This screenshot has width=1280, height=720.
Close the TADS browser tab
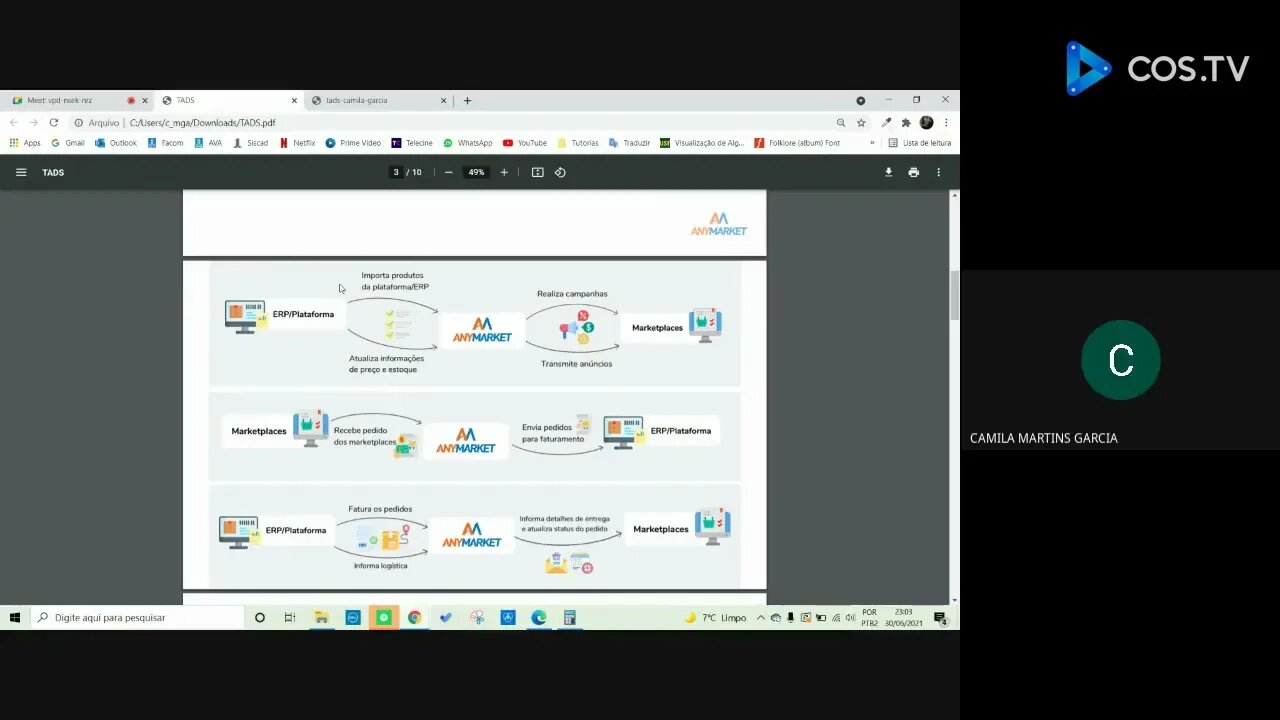coord(294,100)
